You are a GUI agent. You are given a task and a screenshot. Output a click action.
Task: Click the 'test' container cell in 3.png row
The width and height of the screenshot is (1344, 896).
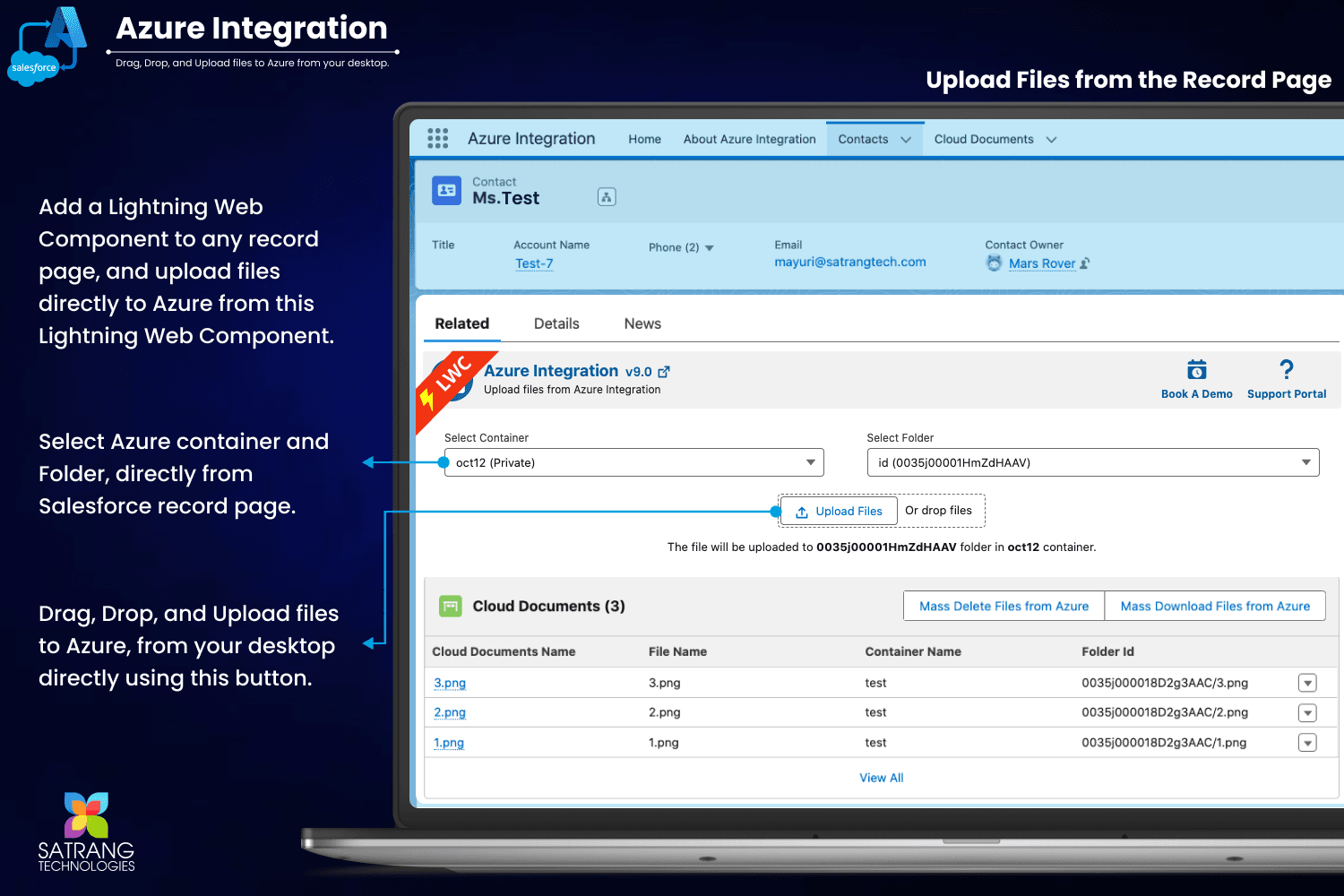tap(875, 683)
